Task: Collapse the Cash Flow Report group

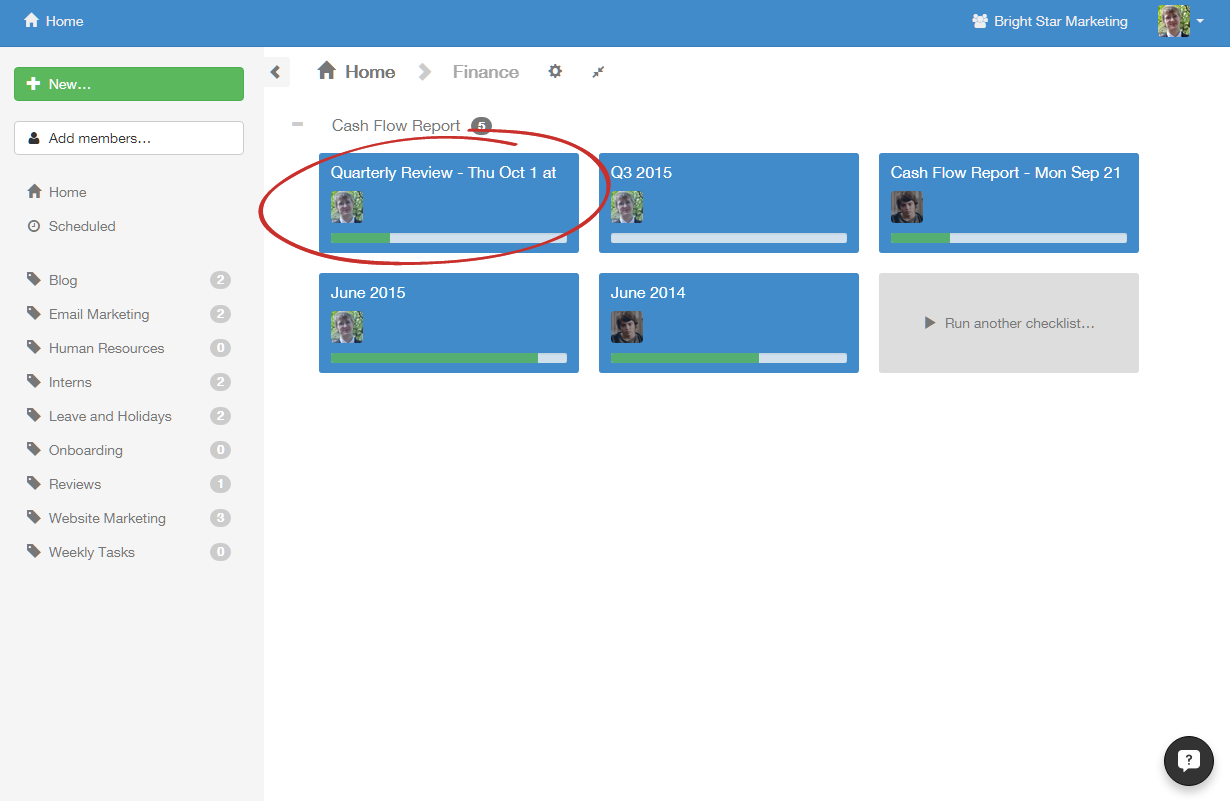Action: (x=297, y=125)
